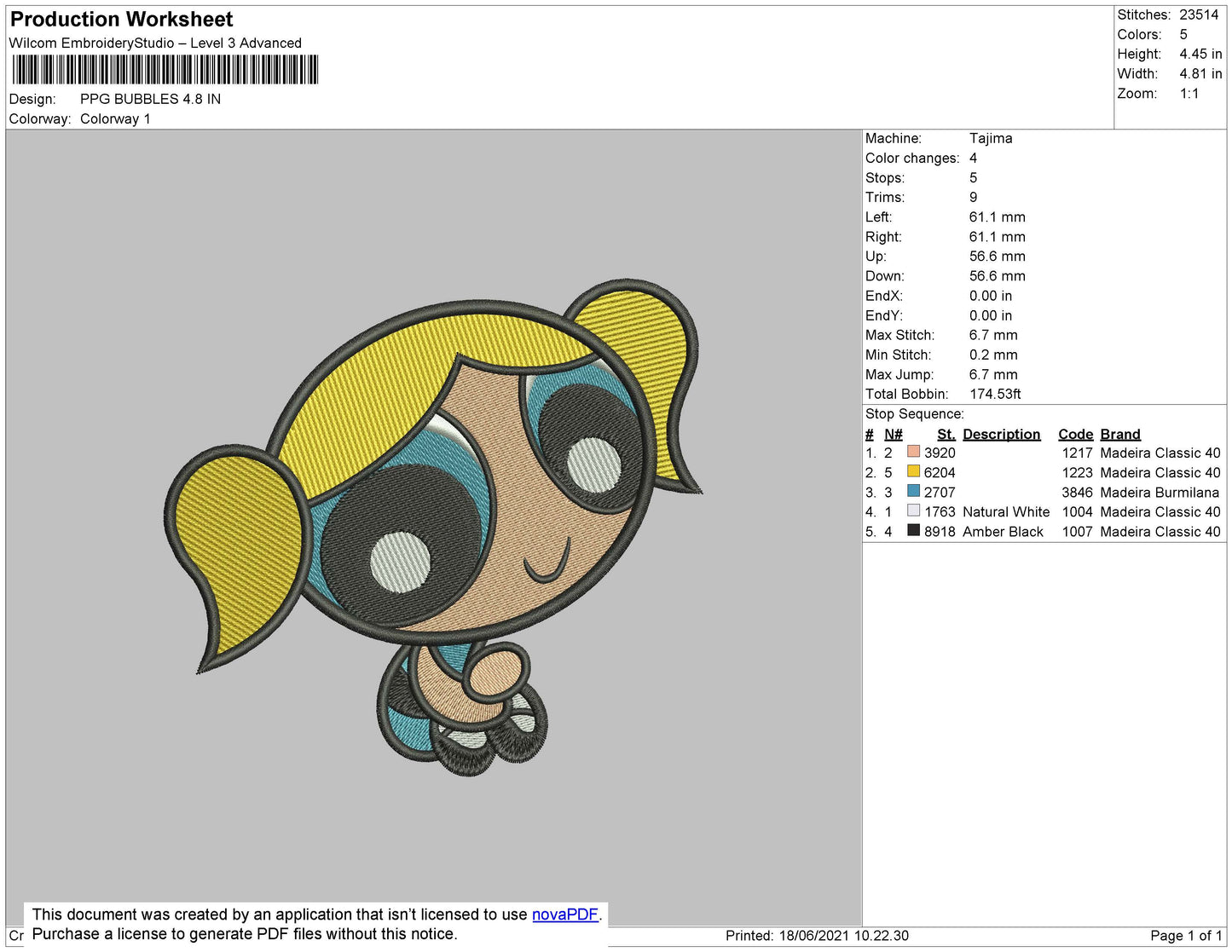Click the code 1217 in stop sequence
Image resolution: width=1232 pixels, height=952 pixels.
pos(1077,453)
